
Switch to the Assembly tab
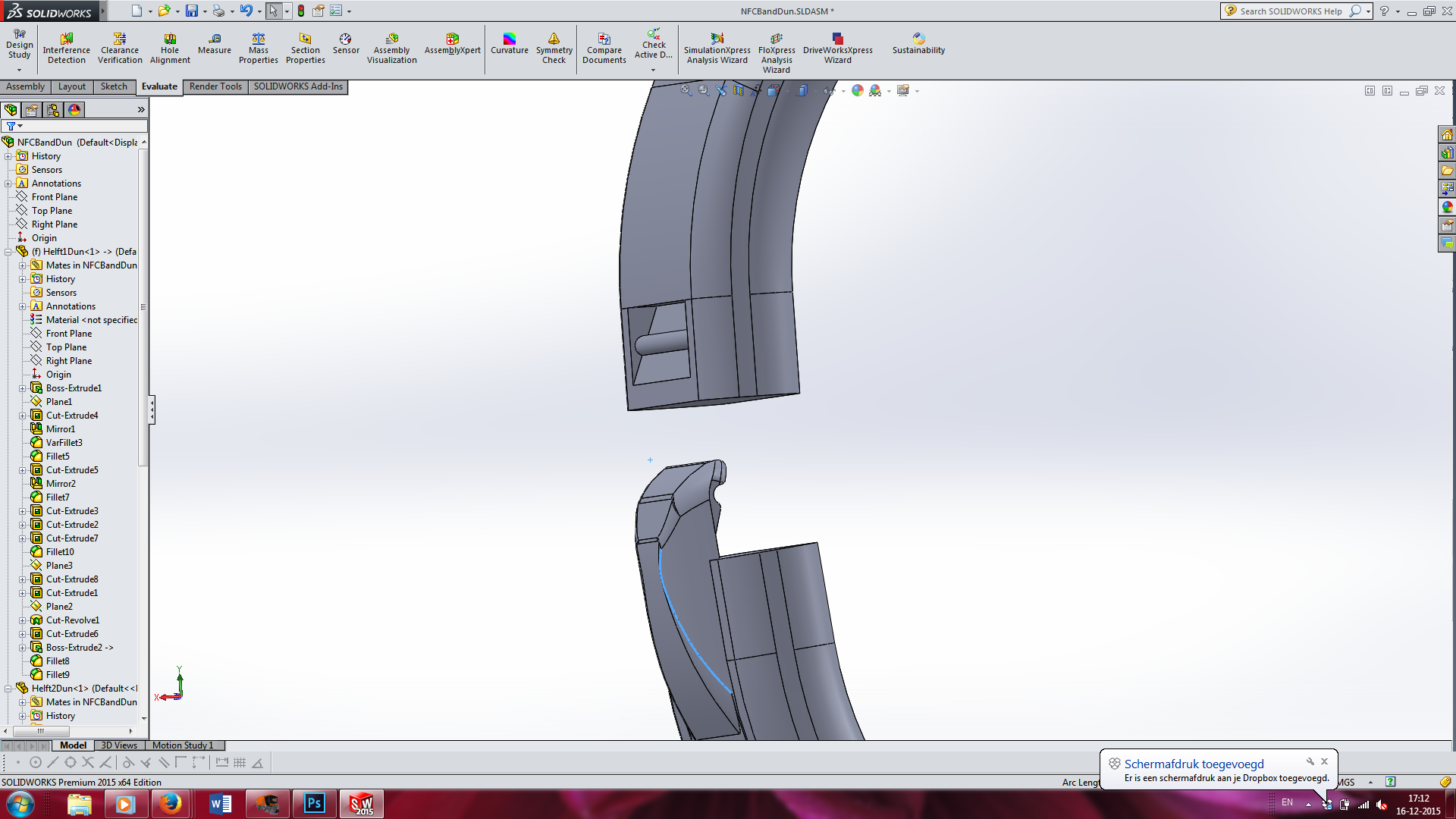[25, 86]
